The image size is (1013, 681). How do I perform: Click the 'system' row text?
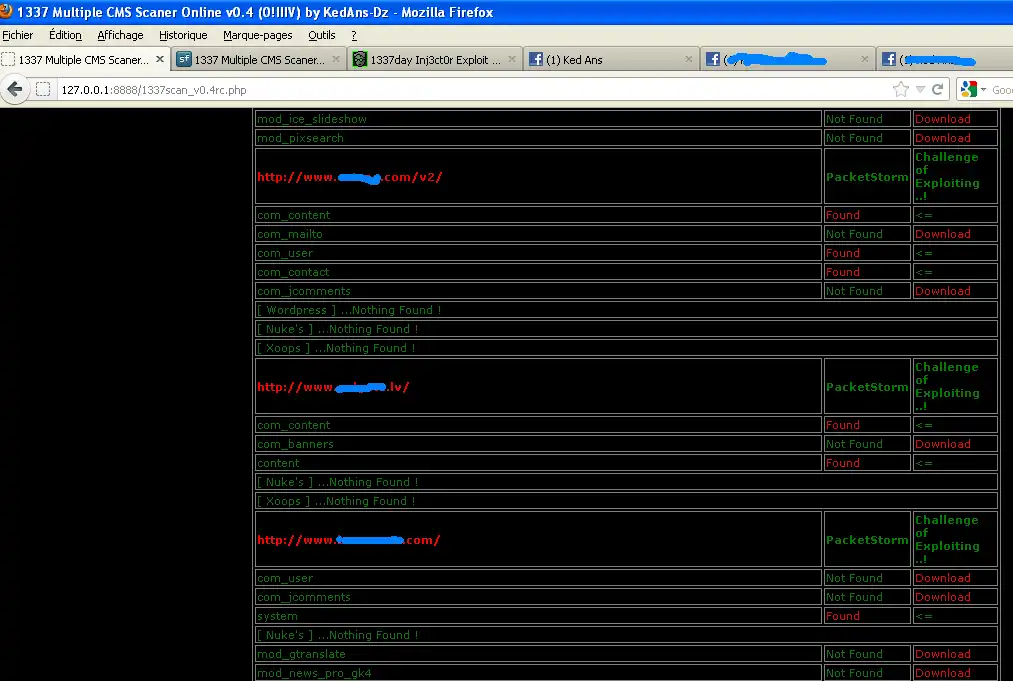277,616
